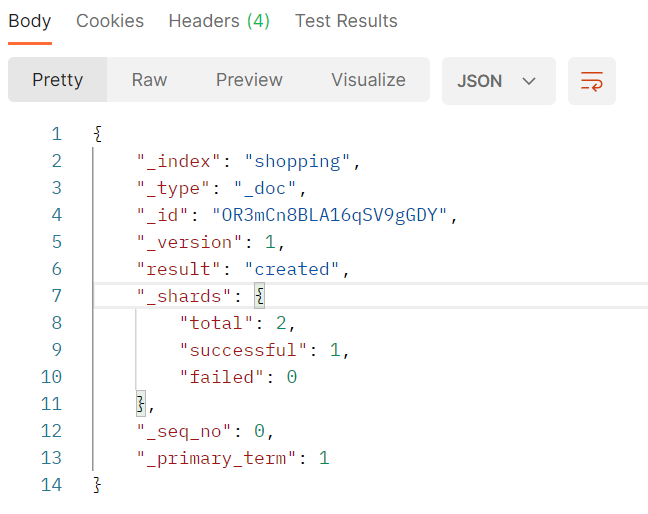Click the "successful" key on line 9

[237, 350]
